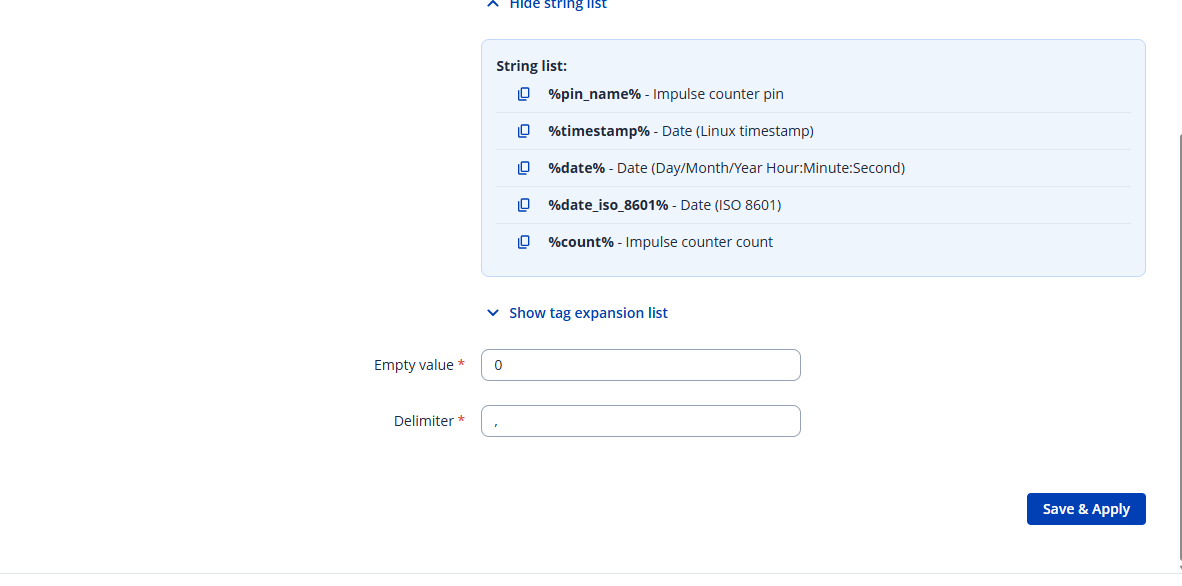Screen dimensions: 1182x586
Task: Copy the %count% string
Action: 523,242
